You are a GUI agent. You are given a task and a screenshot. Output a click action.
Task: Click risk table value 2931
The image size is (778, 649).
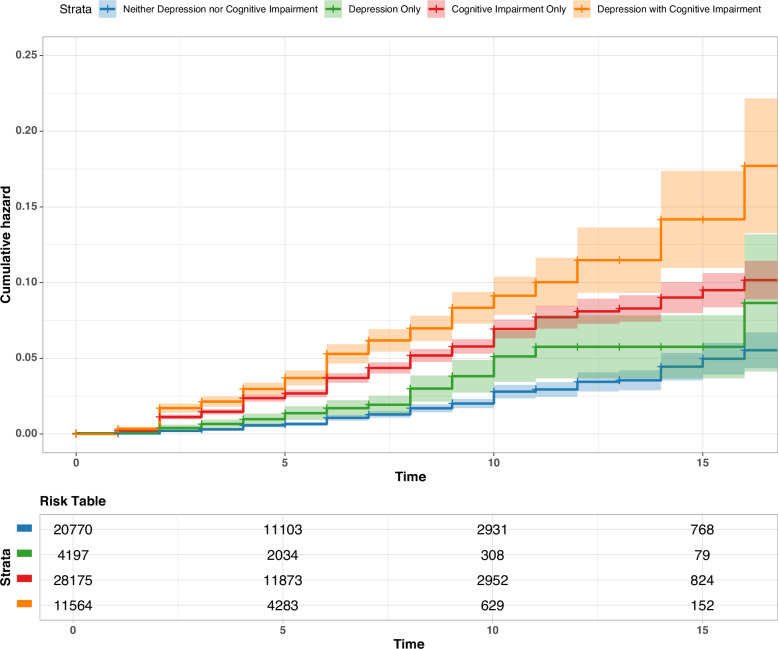pos(492,529)
